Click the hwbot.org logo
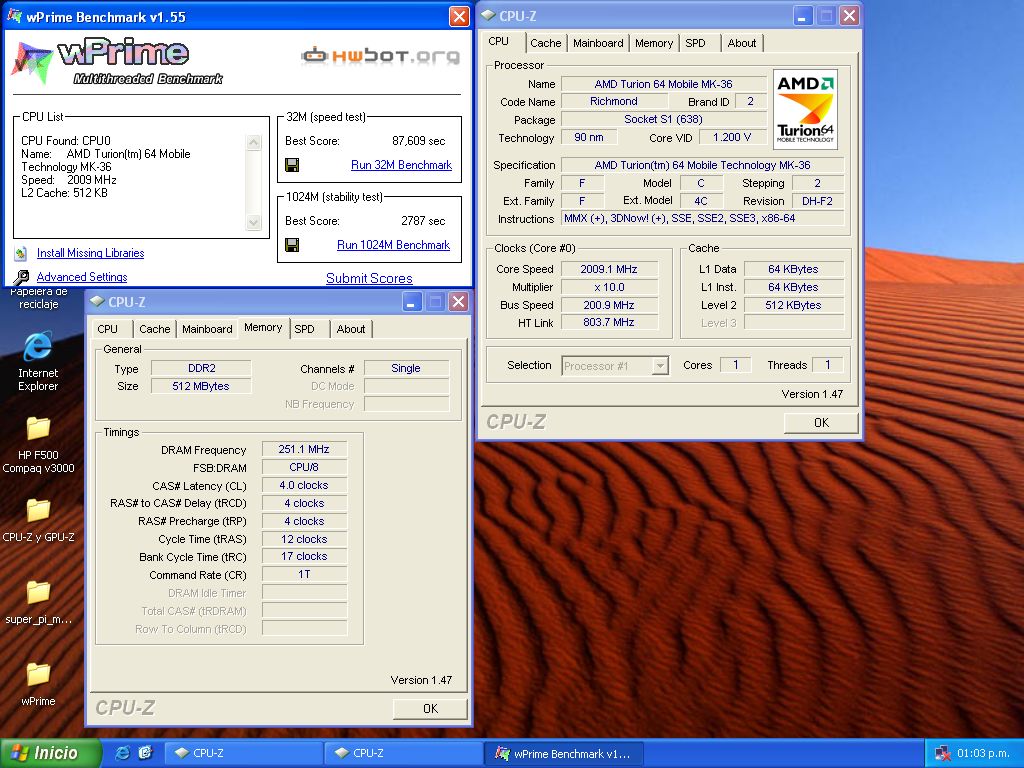The width and height of the screenshot is (1024, 768). [x=380, y=56]
